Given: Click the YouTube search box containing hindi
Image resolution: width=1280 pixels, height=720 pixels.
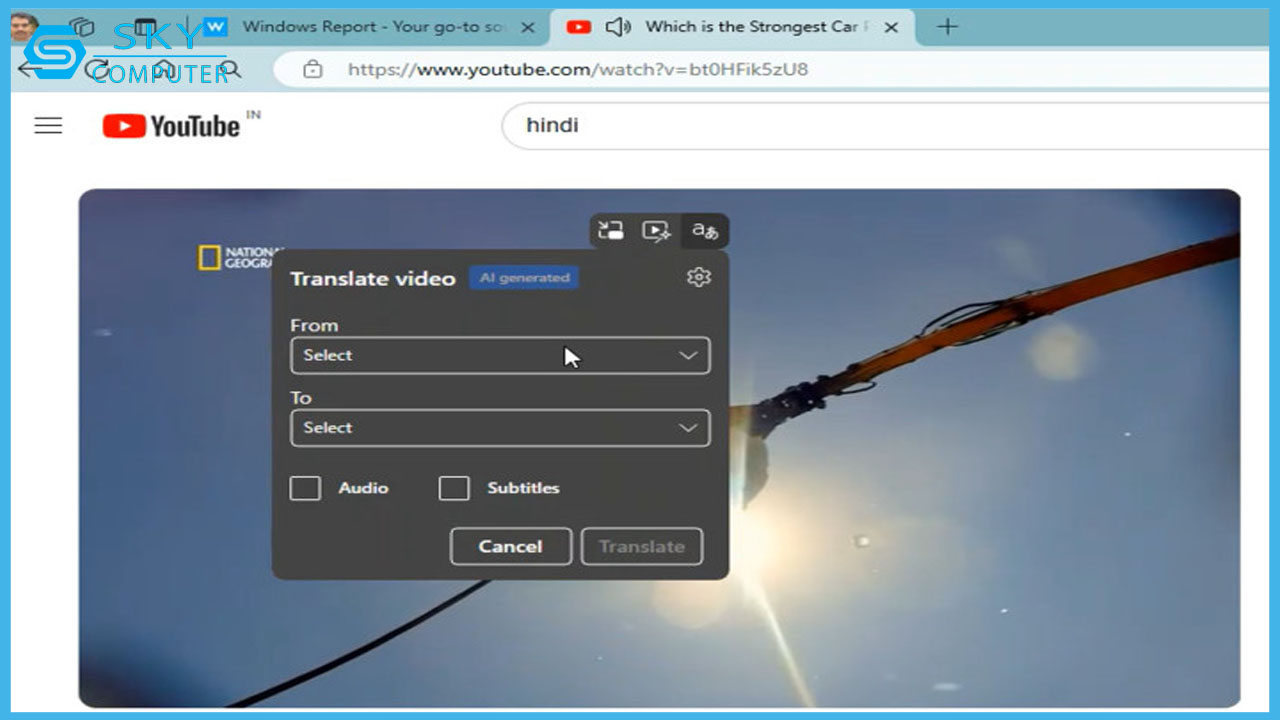Looking at the screenshot, I should point(880,126).
